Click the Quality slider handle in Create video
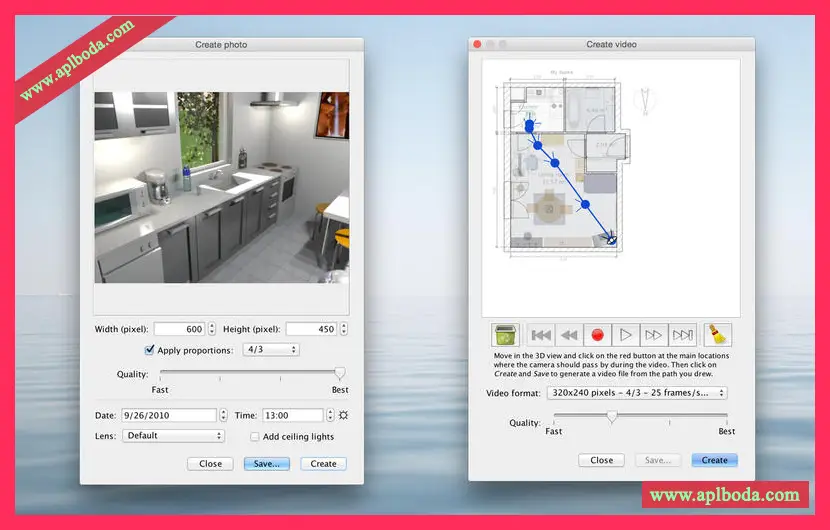830x530 pixels. click(x=612, y=417)
